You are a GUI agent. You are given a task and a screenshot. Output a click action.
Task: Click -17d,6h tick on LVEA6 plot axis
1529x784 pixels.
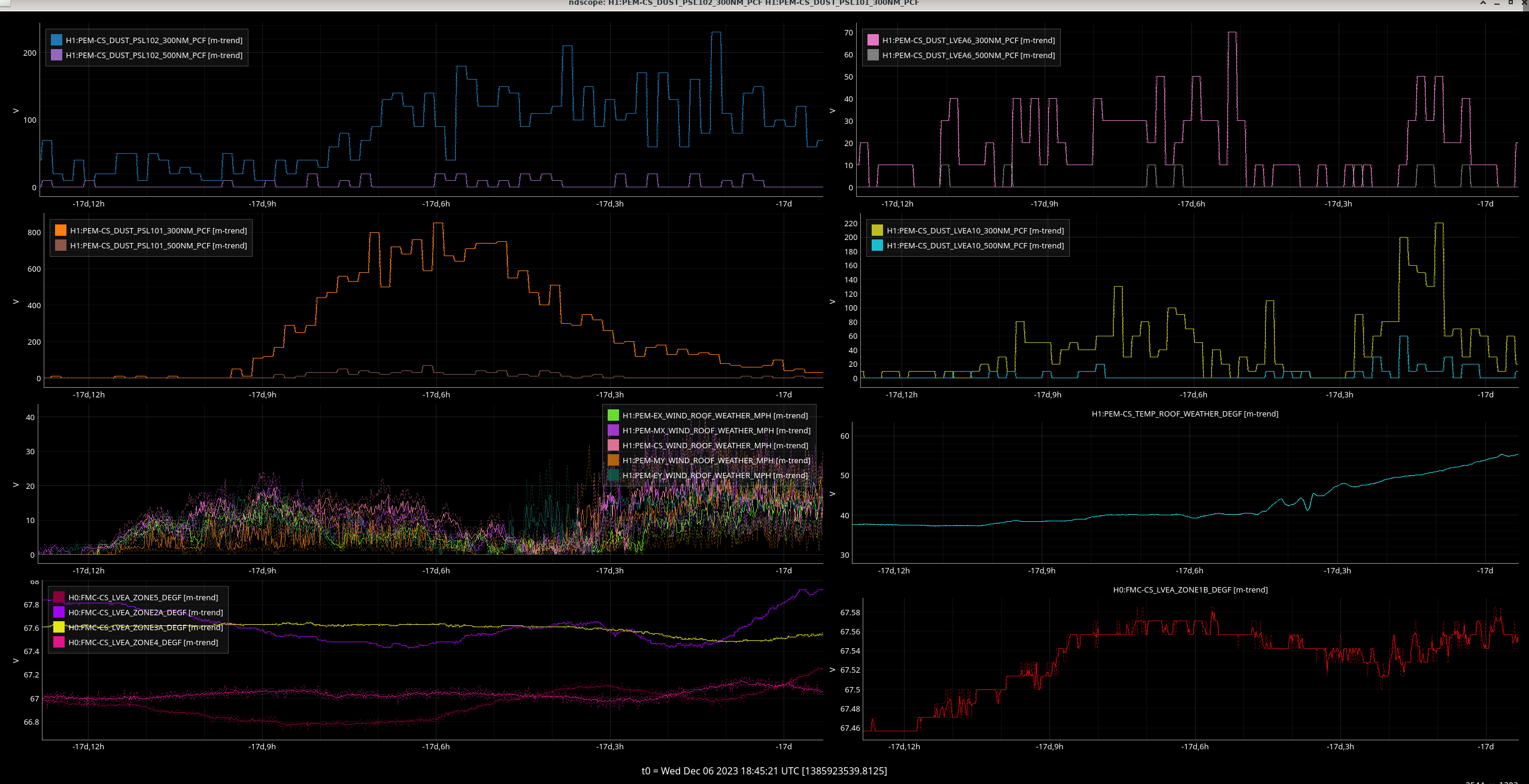[1191, 203]
